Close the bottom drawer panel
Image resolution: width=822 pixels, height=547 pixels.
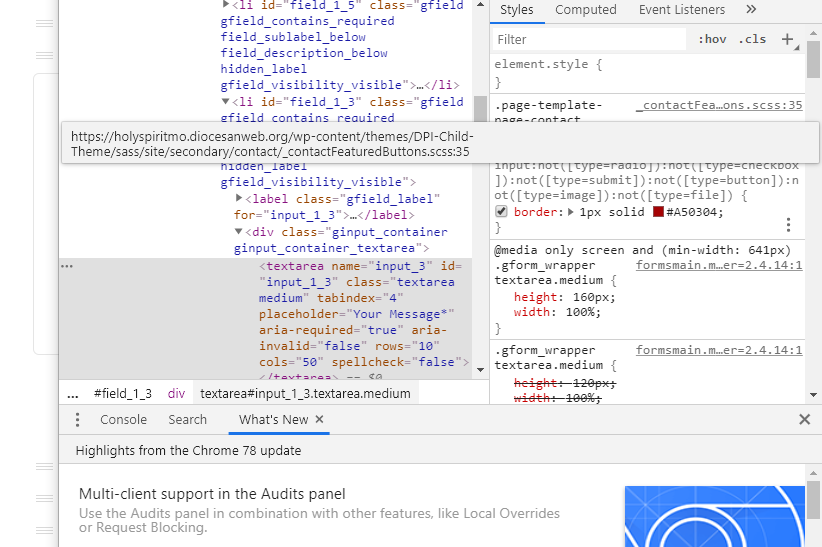pos(804,420)
